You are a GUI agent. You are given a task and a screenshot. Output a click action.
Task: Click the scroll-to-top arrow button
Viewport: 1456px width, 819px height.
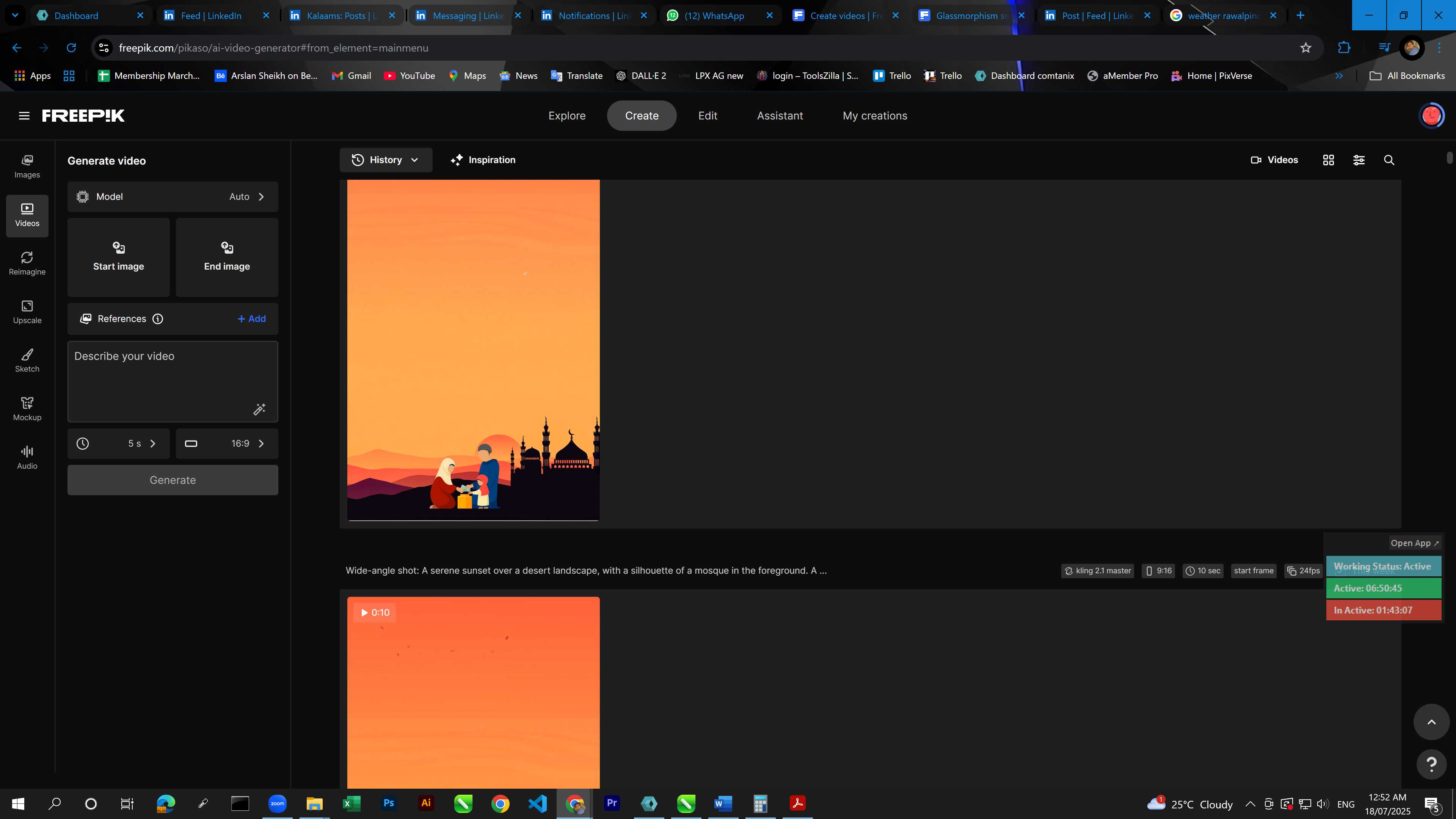coord(1431,722)
